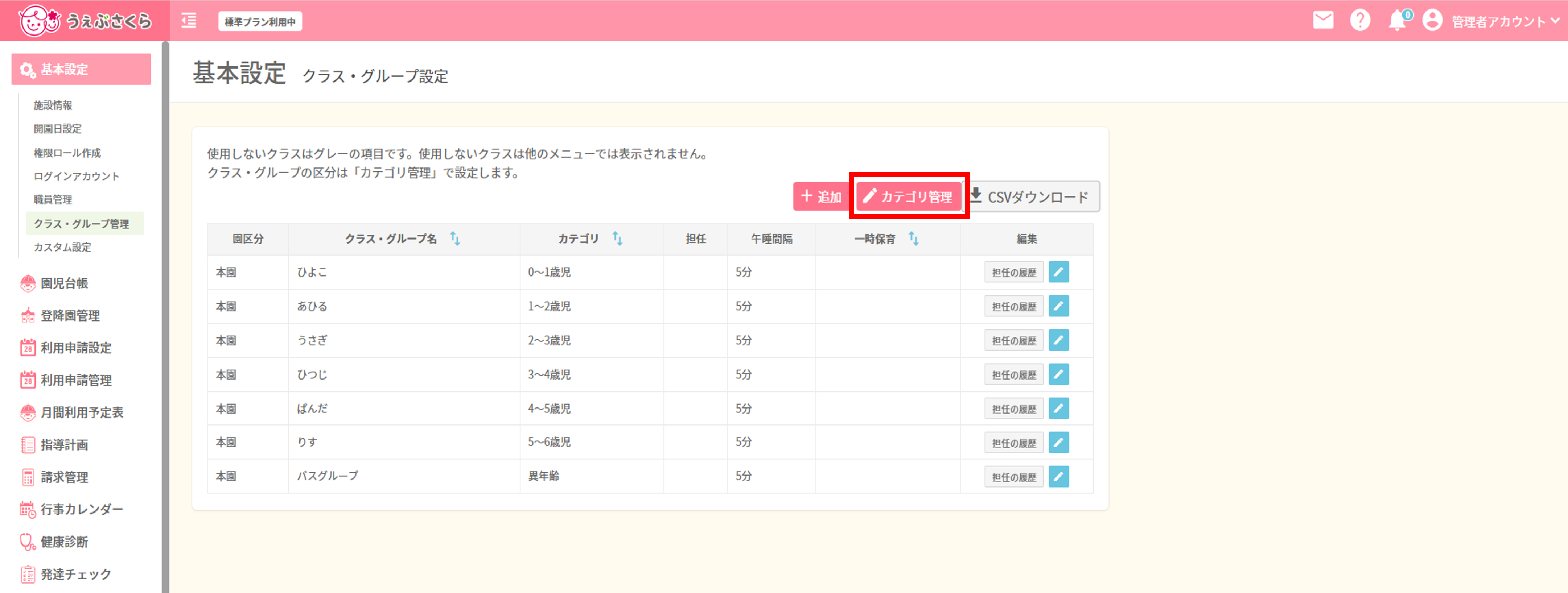The image size is (1568, 593).
Task: Open the help question mark icon
Action: [x=1360, y=21]
